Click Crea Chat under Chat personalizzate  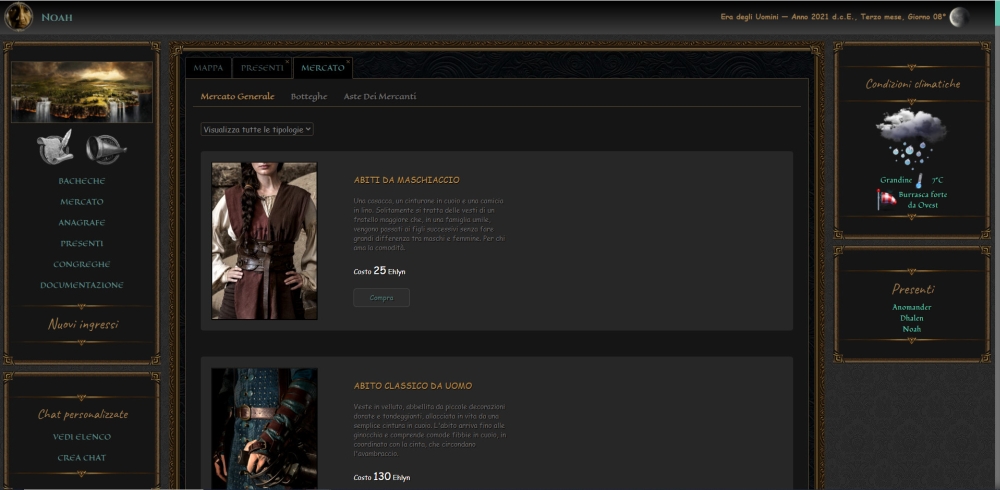pyautogui.click(x=82, y=458)
